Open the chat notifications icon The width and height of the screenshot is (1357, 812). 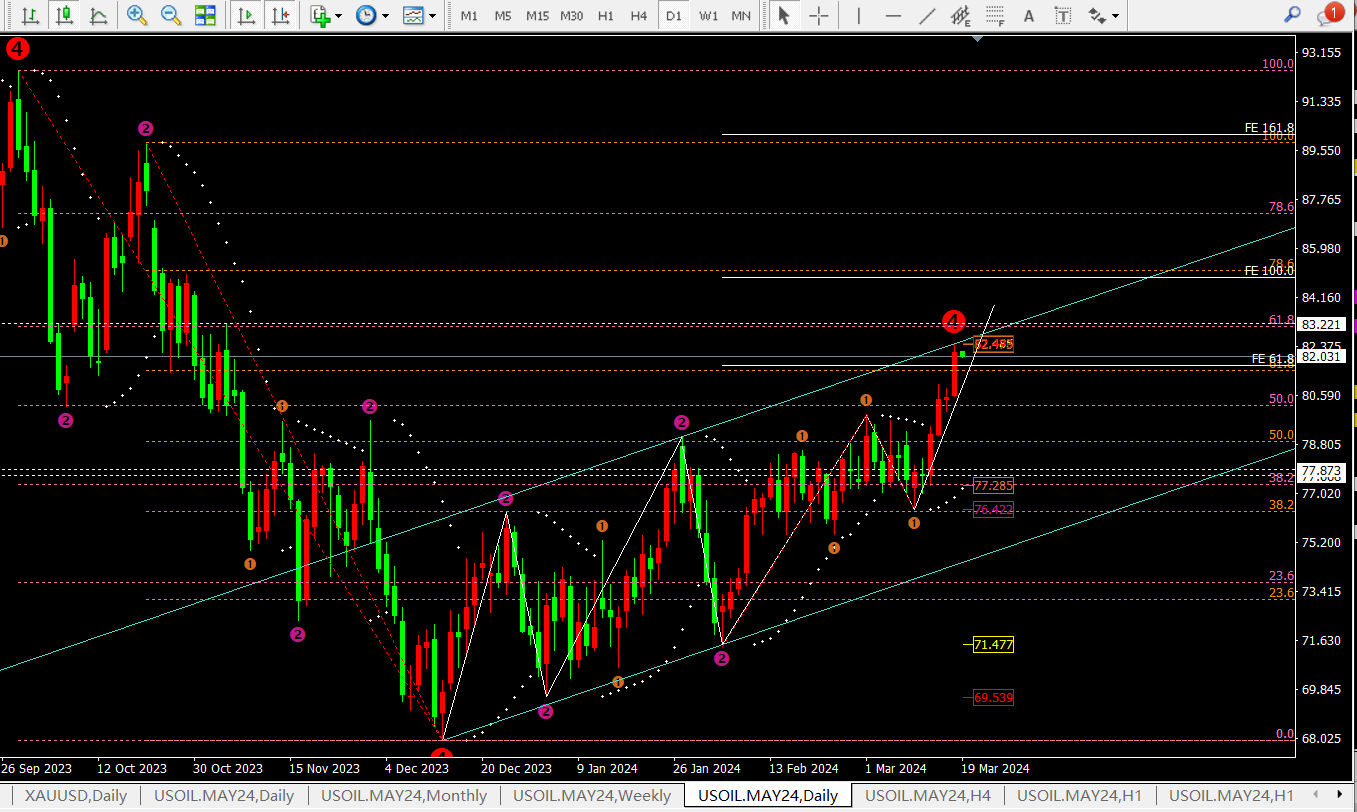tap(1327, 15)
